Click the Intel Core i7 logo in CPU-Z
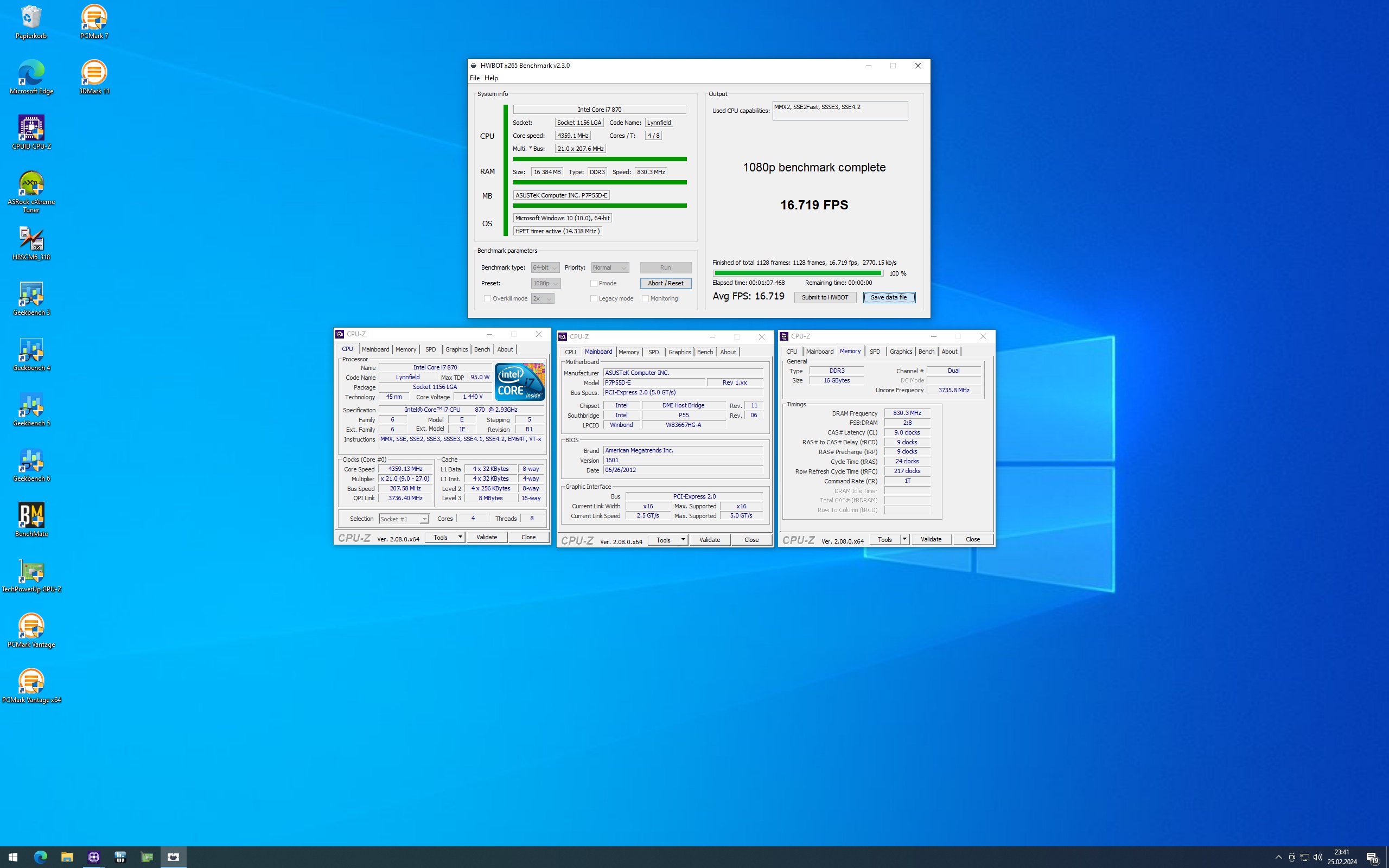This screenshot has width=1389, height=868. 519,382
